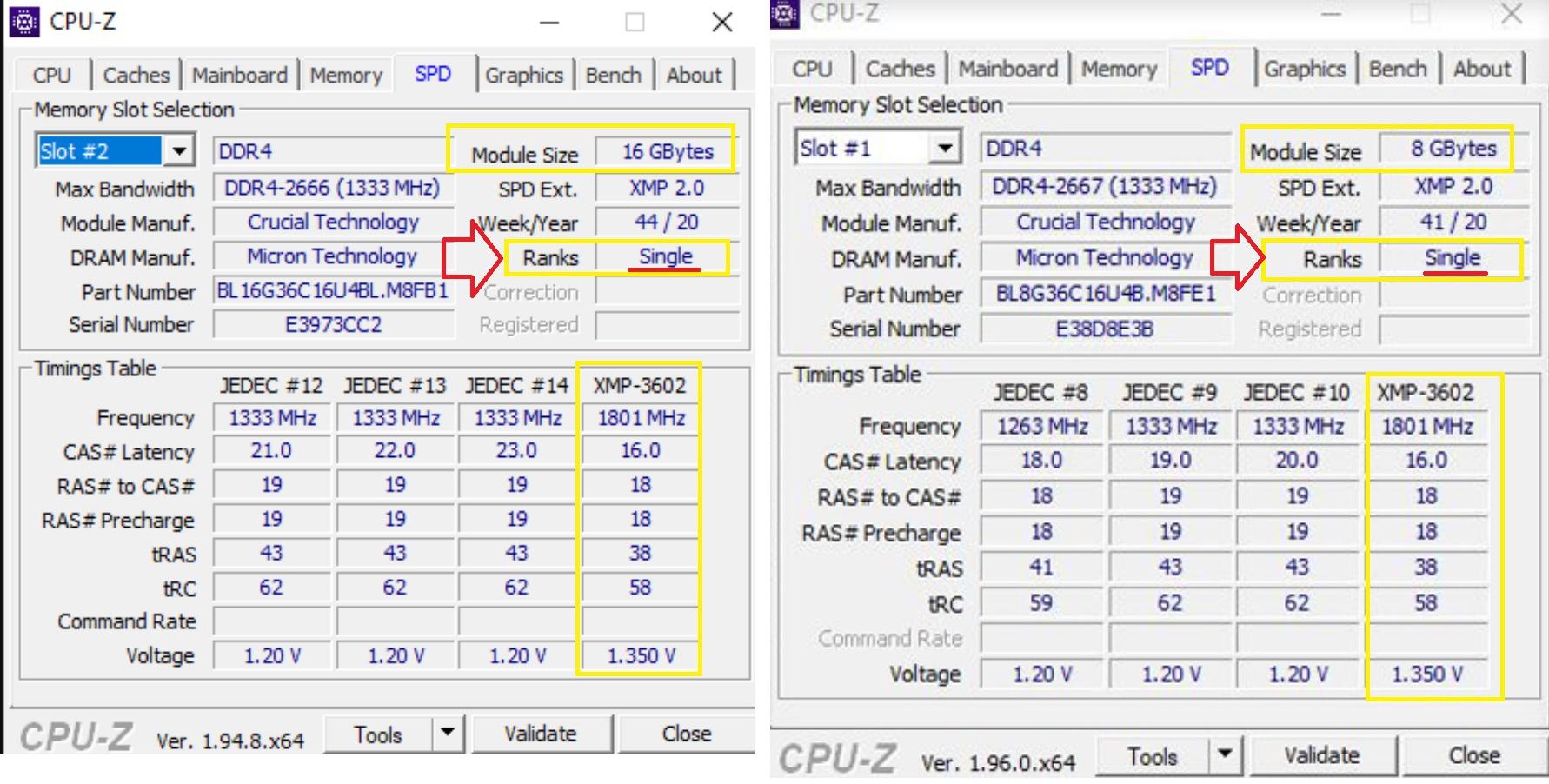Open Mainboard tab in left window
Screen dimensions: 1549x784
(x=239, y=76)
